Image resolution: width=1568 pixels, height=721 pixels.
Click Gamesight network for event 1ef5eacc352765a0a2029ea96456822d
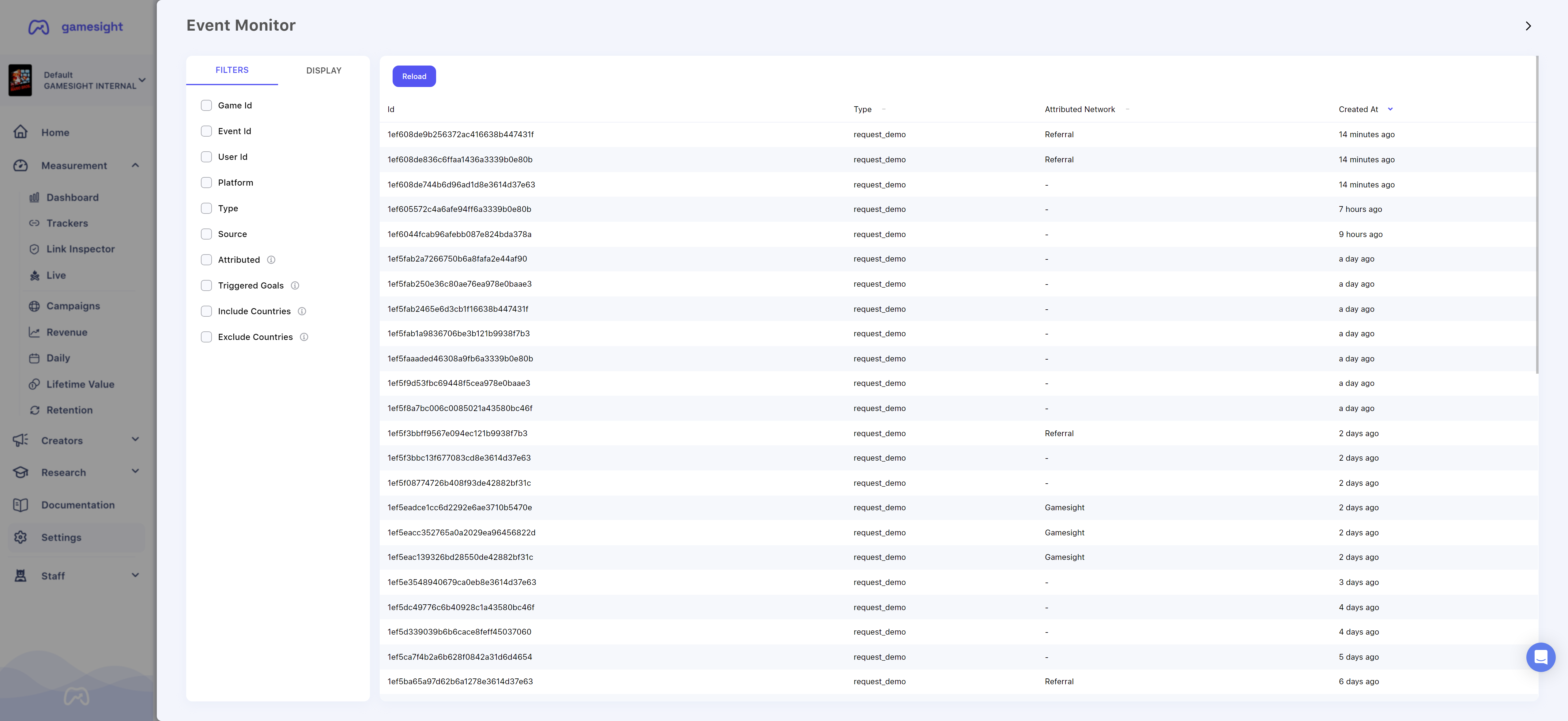pos(1065,533)
